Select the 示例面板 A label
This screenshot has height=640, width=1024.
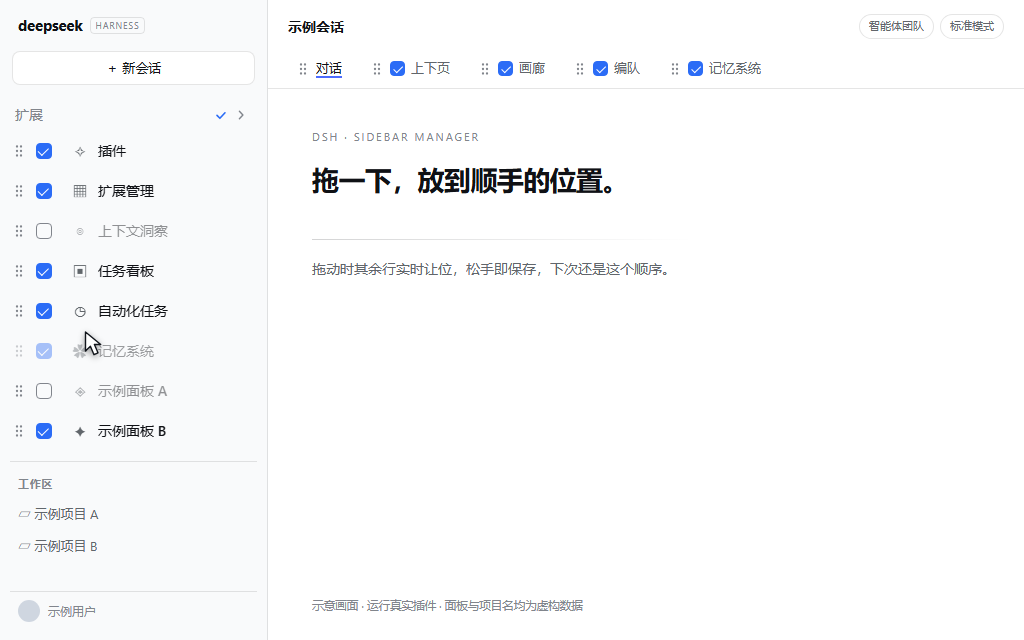(x=133, y=391)
